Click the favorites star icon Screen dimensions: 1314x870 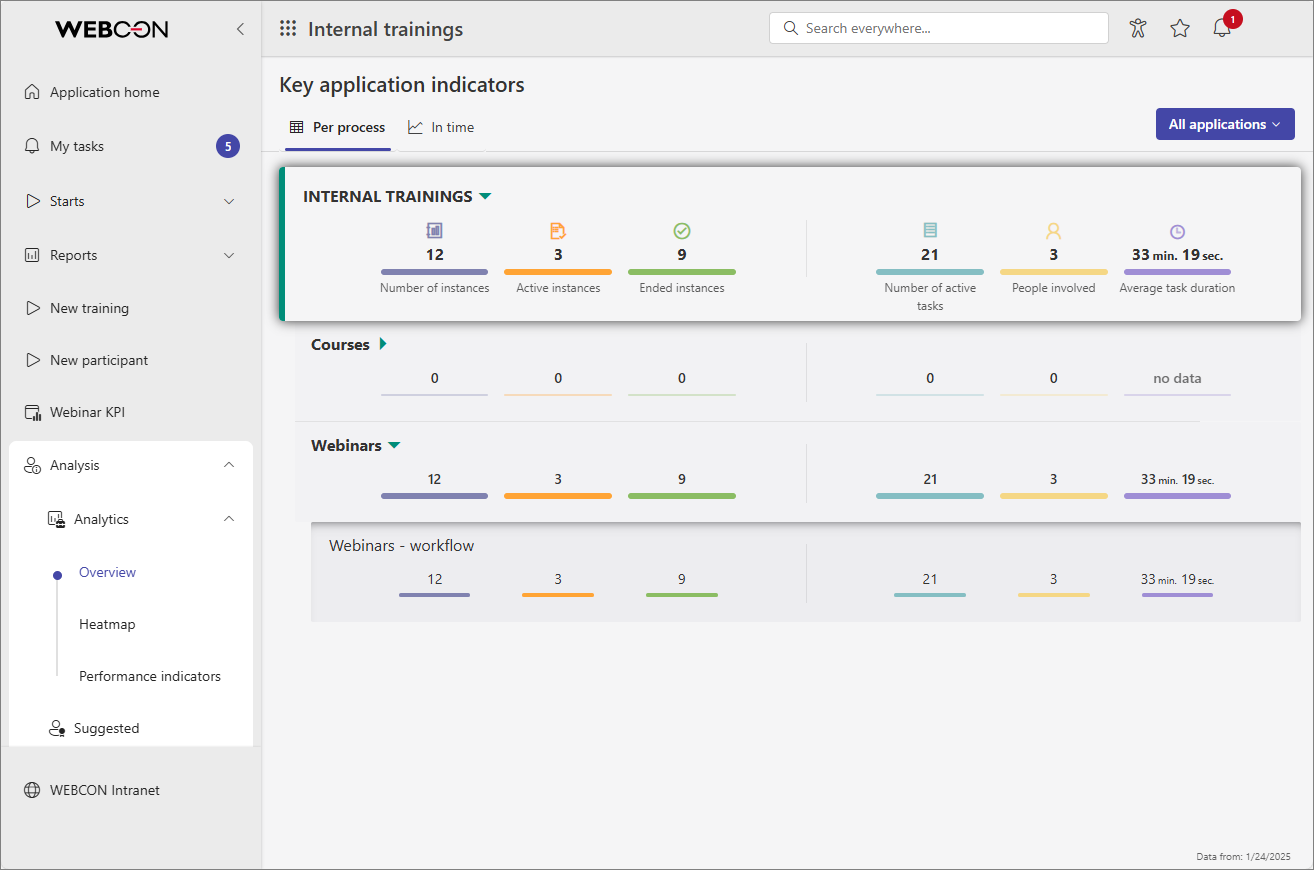(x=1180, y=28)
